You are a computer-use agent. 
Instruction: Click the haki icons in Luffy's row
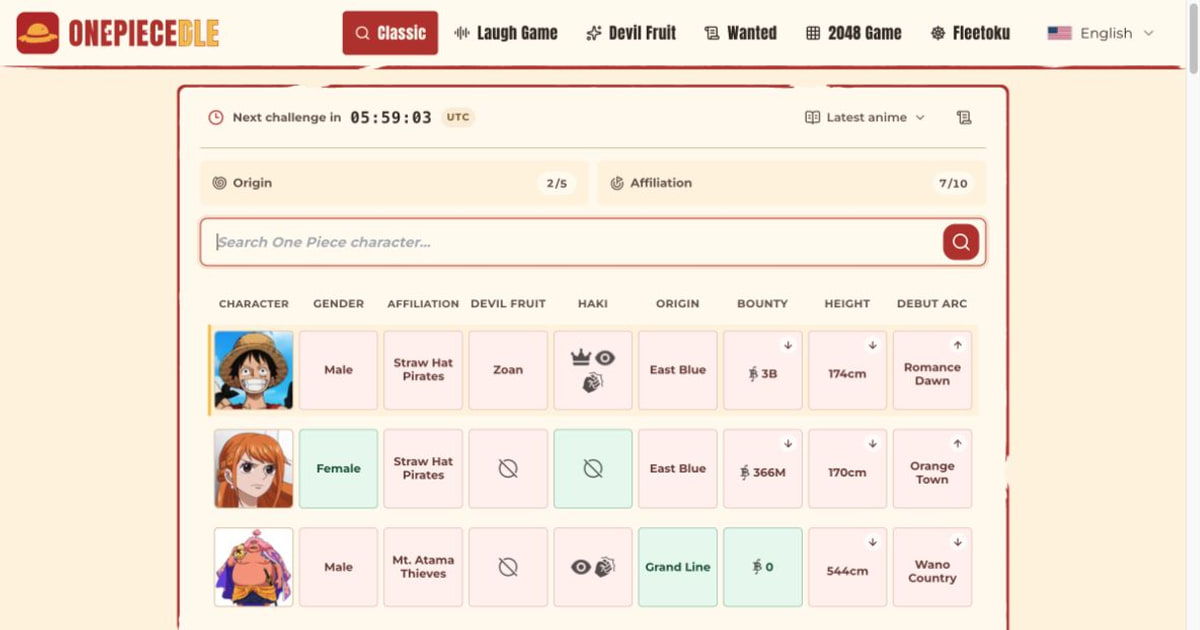click(593, 369)
